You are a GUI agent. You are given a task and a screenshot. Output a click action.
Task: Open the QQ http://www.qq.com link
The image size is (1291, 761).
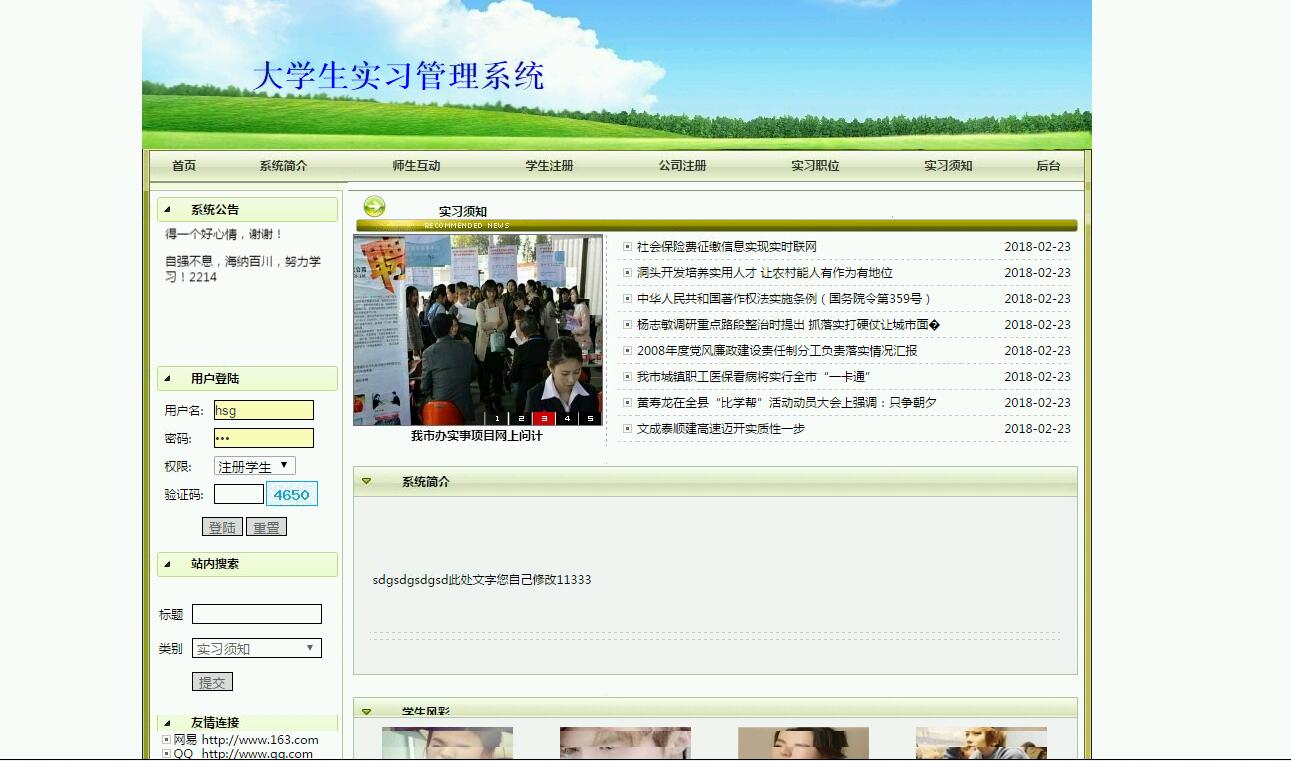(243, 754)
